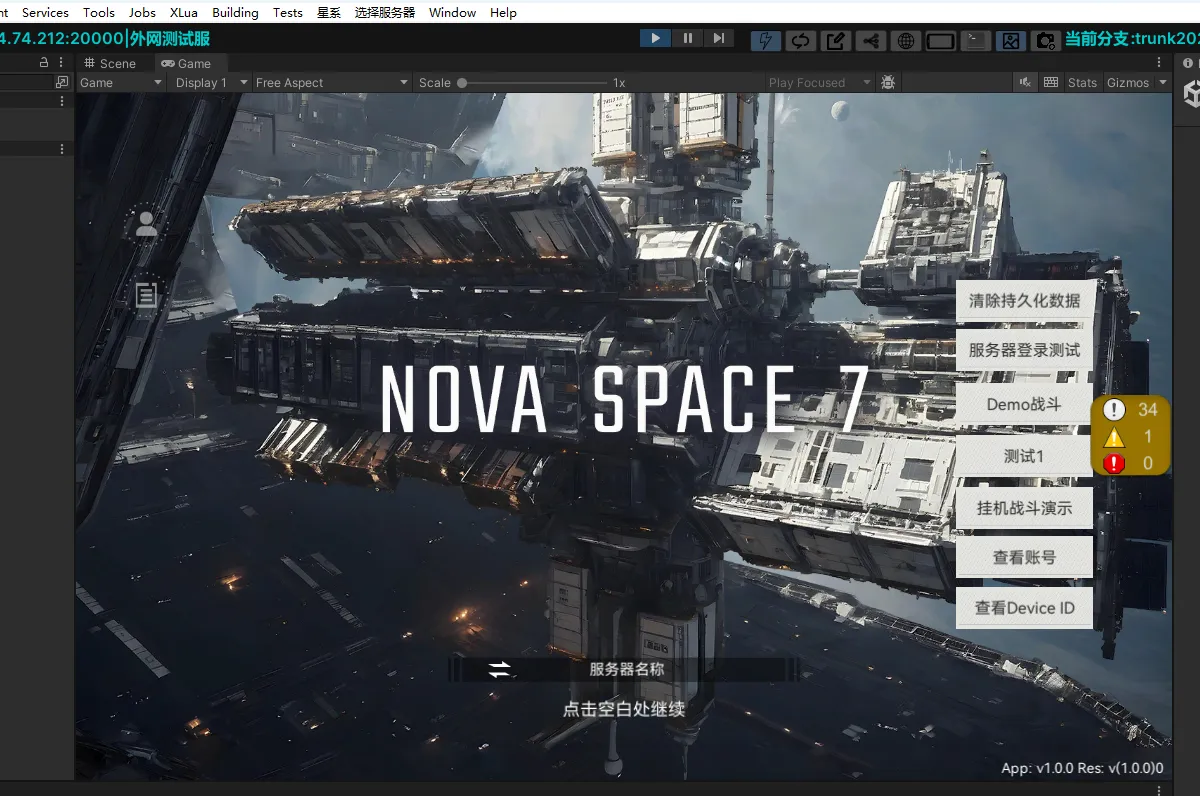Click the rounded rectangle toolbar icon
This screenshot has width=1200, height=796.
[x=941, y=41]
